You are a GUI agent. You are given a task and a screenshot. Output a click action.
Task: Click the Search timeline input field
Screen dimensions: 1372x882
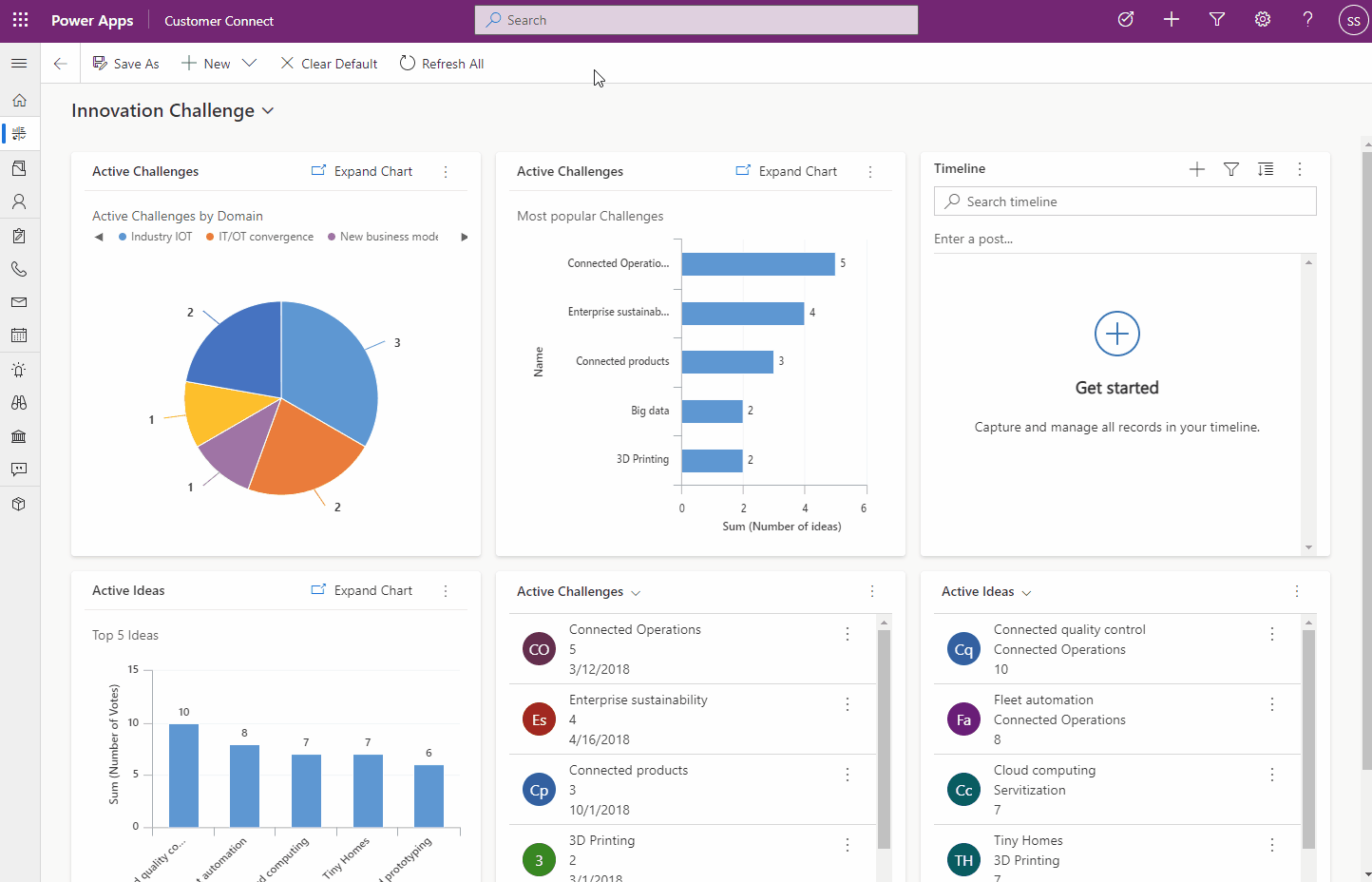pyautogui.click(x=1125, y=201)
